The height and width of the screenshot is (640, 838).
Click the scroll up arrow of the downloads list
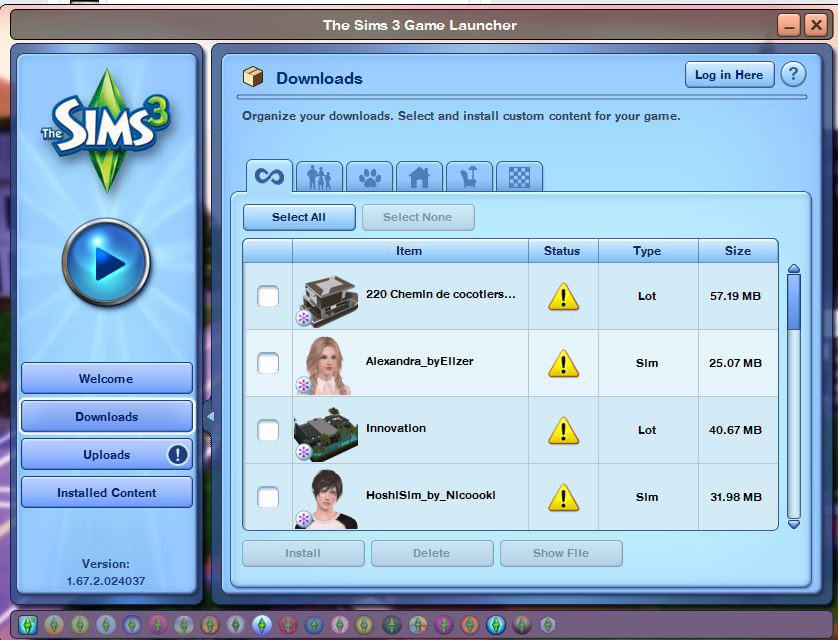coord(794,268)
